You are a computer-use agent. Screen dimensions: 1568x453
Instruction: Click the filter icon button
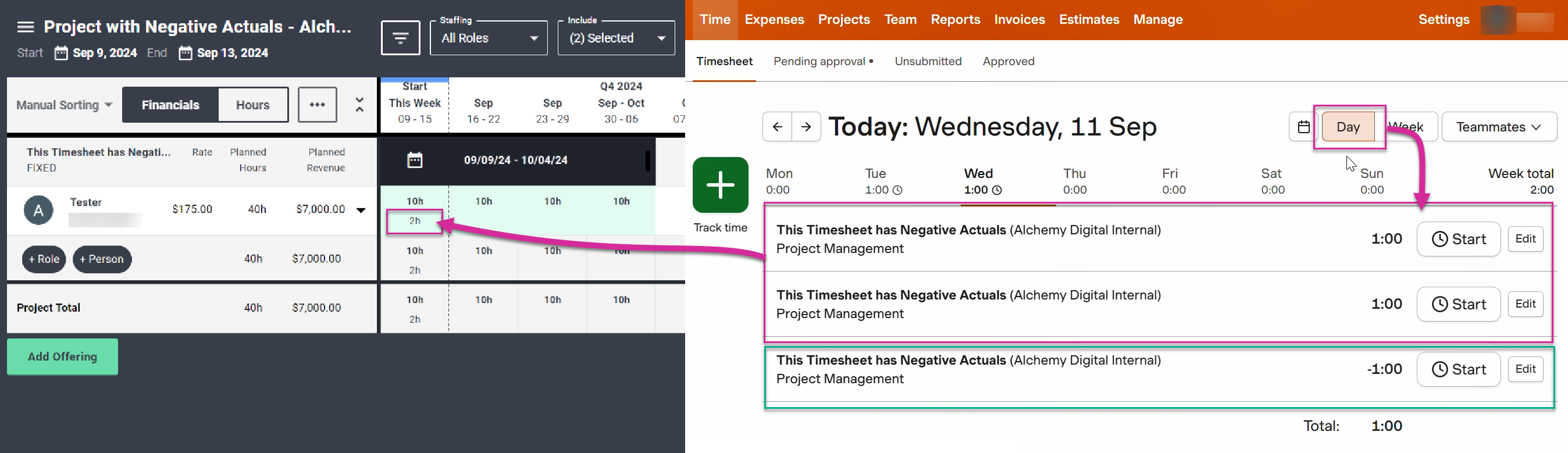pyautogui.click(x=400, y=38)
